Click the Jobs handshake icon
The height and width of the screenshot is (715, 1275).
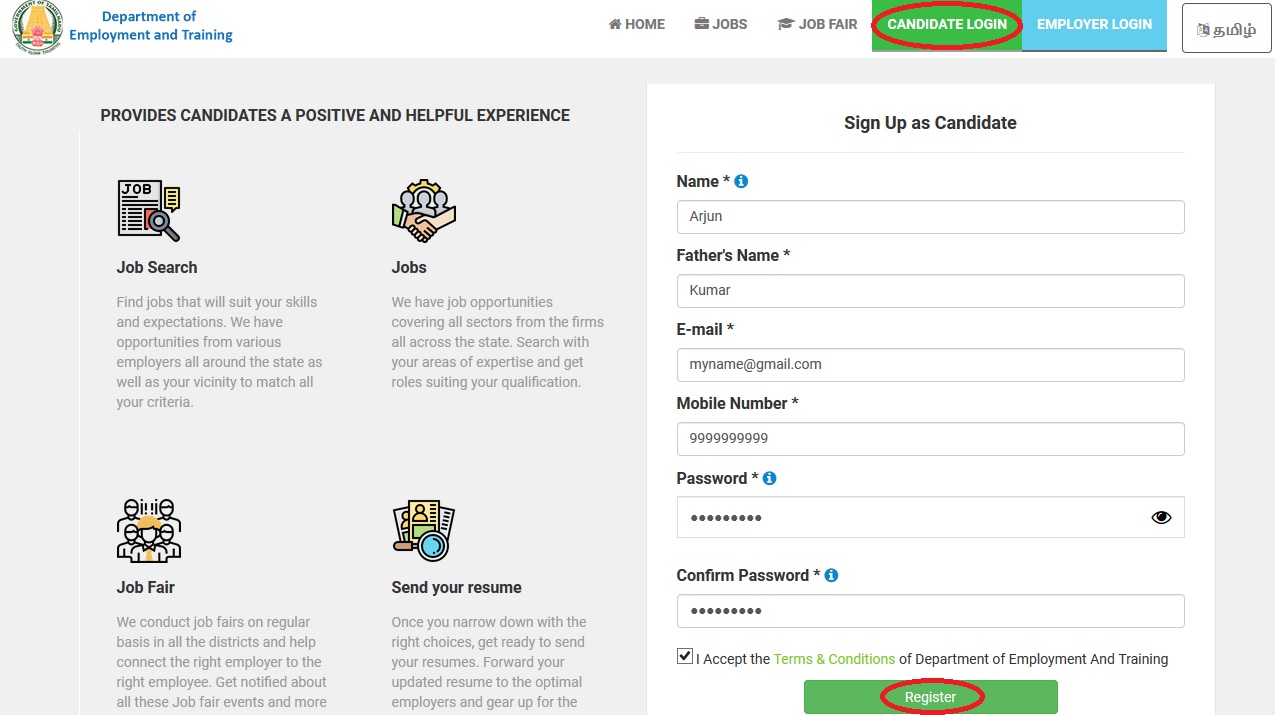[x=423, y=210]
